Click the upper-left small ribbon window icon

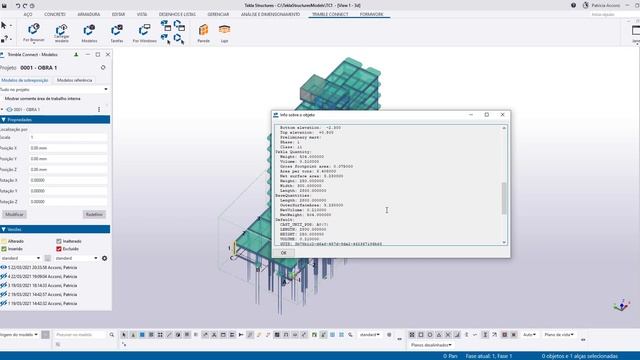coord(166,26)
